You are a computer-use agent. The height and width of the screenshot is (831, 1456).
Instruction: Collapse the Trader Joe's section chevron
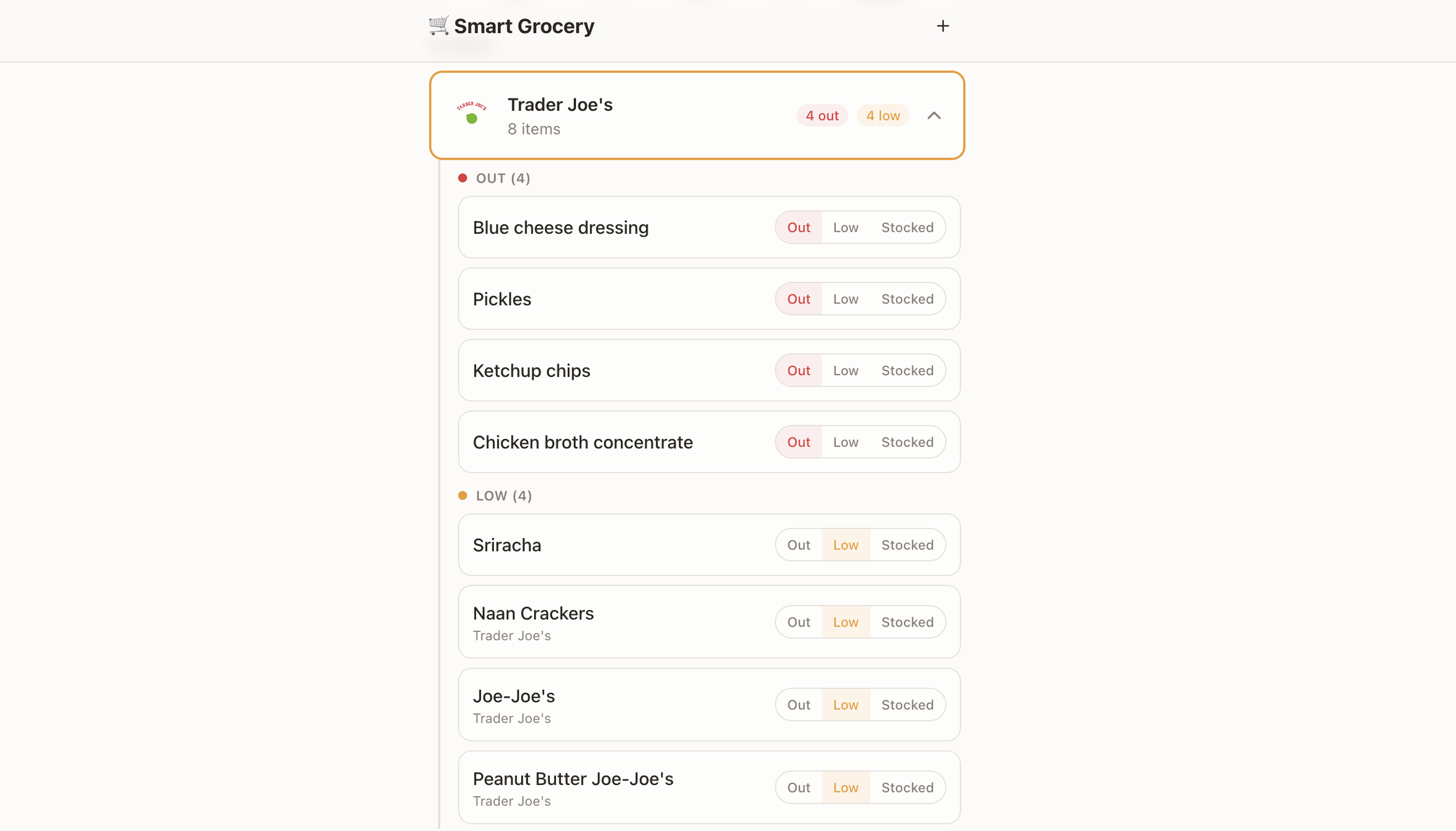934,115
